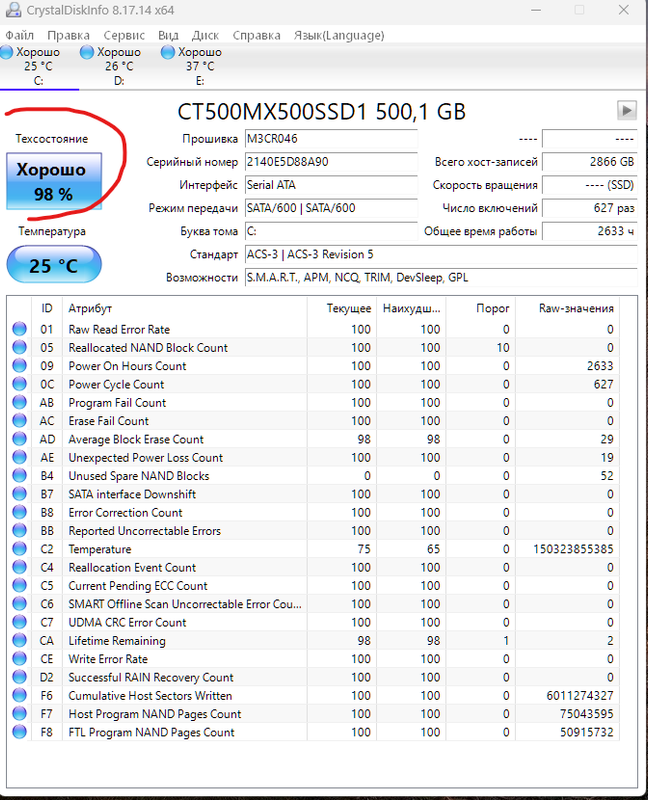The width and height of the screenshot is (648, 800).
Task: Click status icon of Power On Hours Count
Action: (x=19, y=365)
